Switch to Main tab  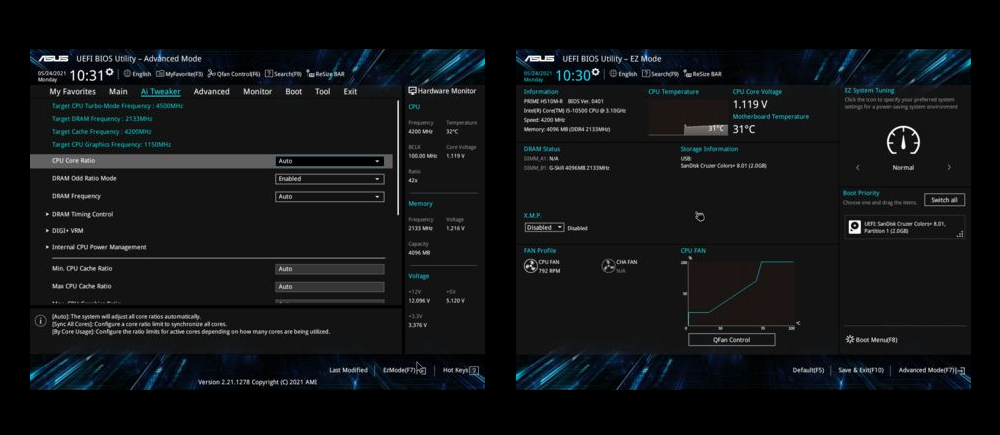point(118,91)
